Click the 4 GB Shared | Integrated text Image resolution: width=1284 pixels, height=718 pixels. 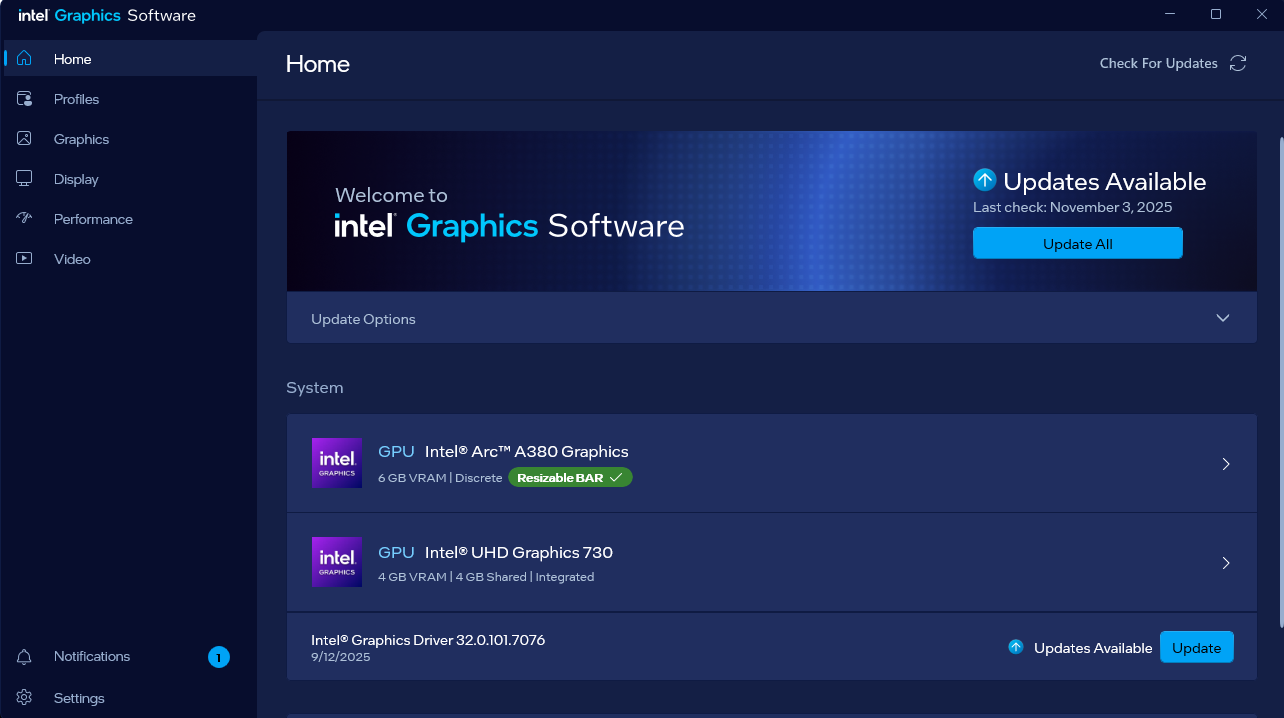525,577
